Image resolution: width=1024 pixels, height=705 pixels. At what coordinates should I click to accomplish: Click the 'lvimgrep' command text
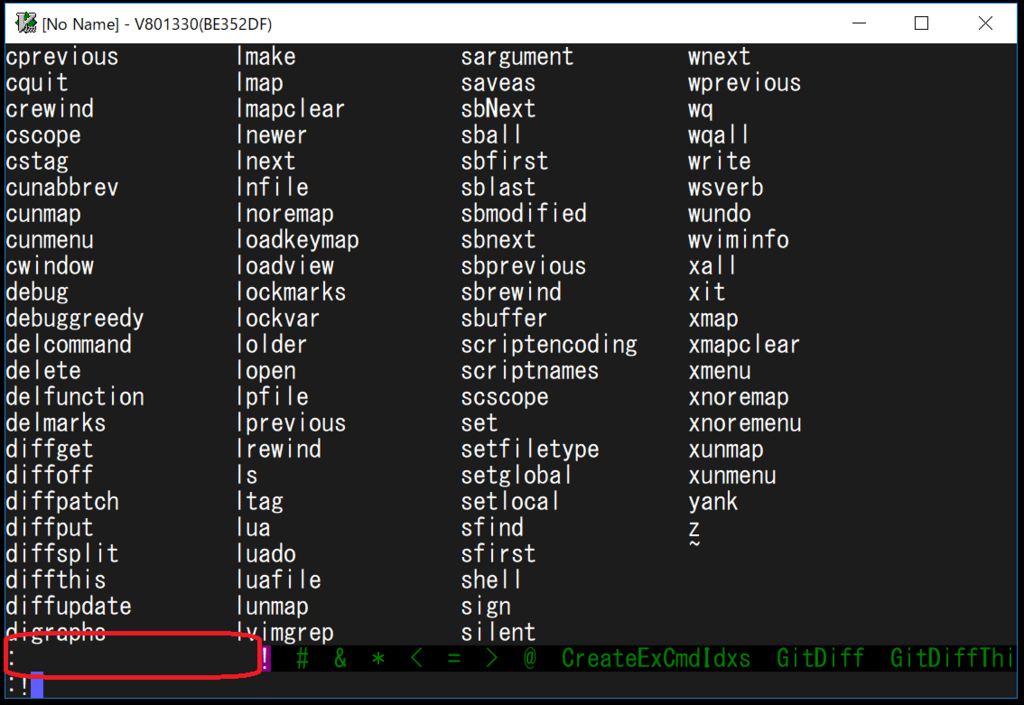tap(285, 631)
